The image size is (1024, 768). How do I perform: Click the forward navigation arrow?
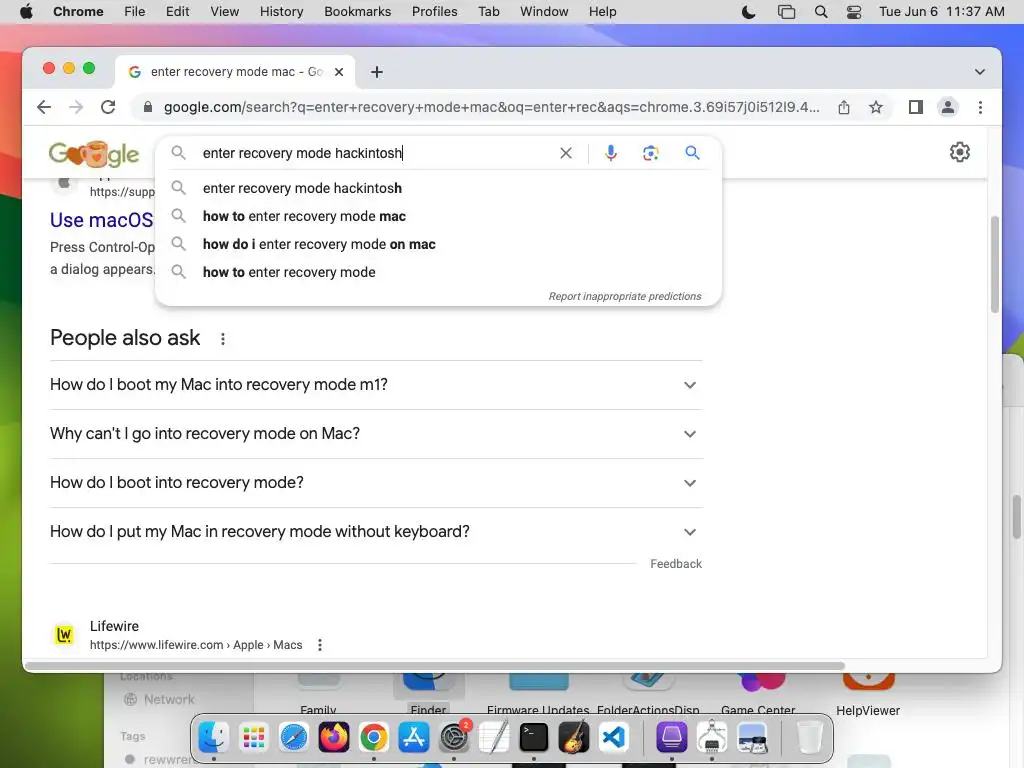(x=76, y=107)
